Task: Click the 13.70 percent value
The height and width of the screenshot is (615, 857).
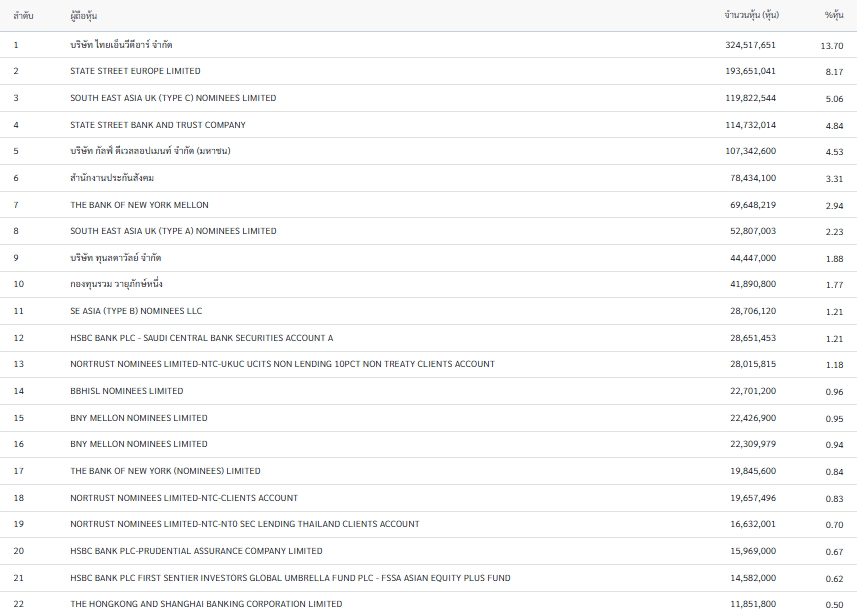Action: [831, 46]
